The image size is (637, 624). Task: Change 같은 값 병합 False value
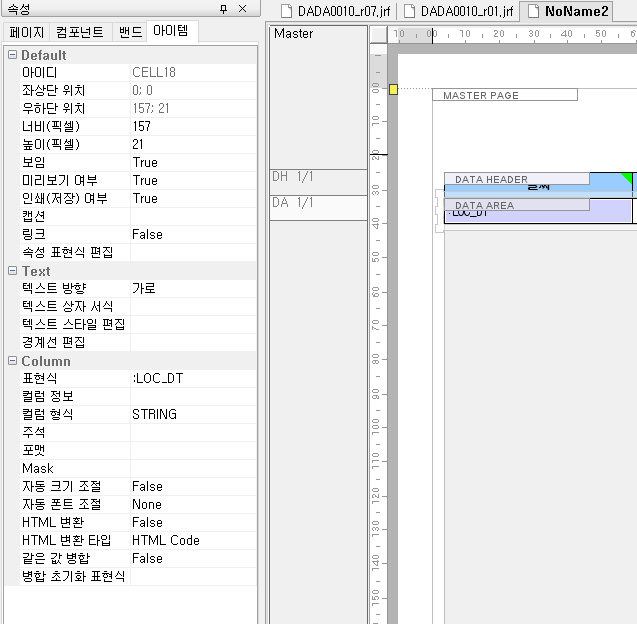pyautogui.click(x=193, y=558)
